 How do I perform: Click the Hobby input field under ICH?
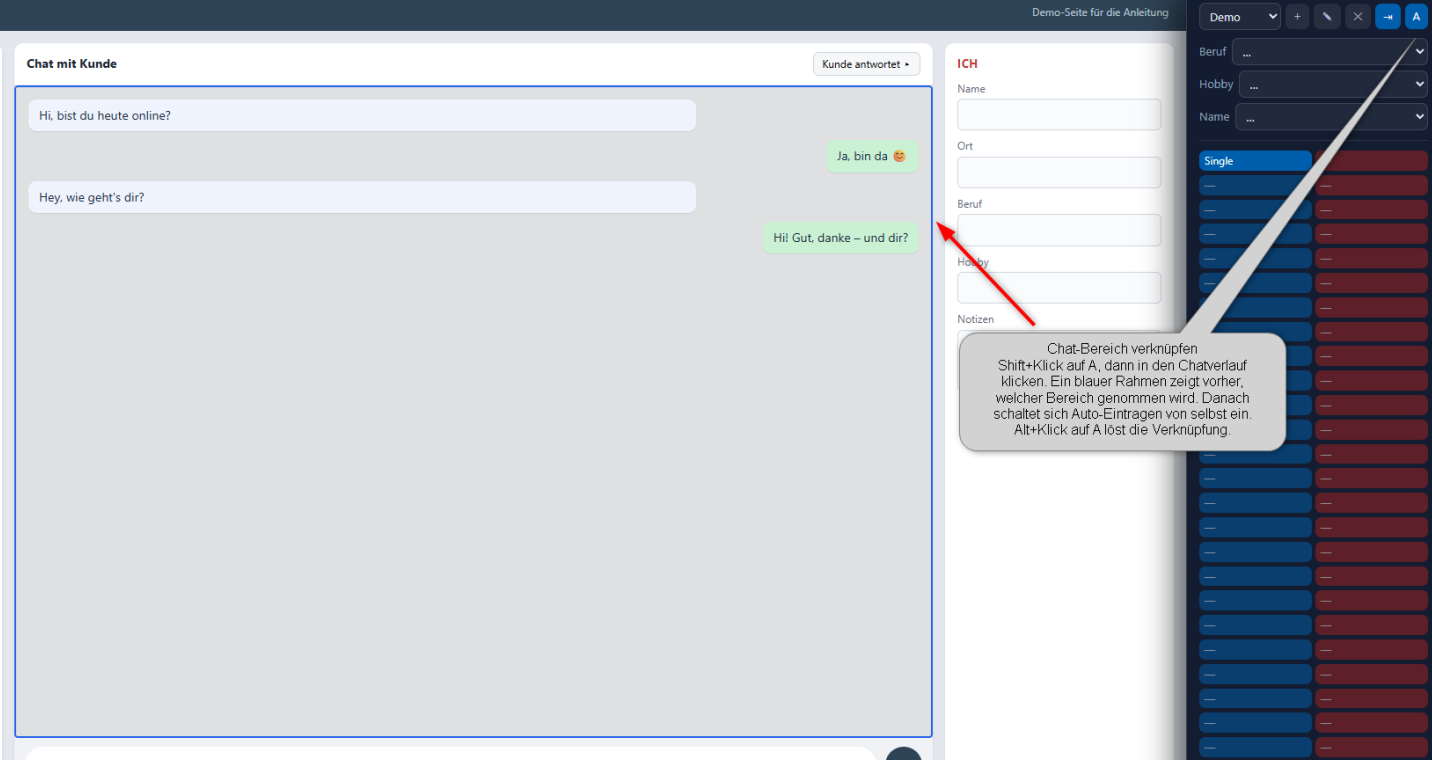[x=1059, y=288]
